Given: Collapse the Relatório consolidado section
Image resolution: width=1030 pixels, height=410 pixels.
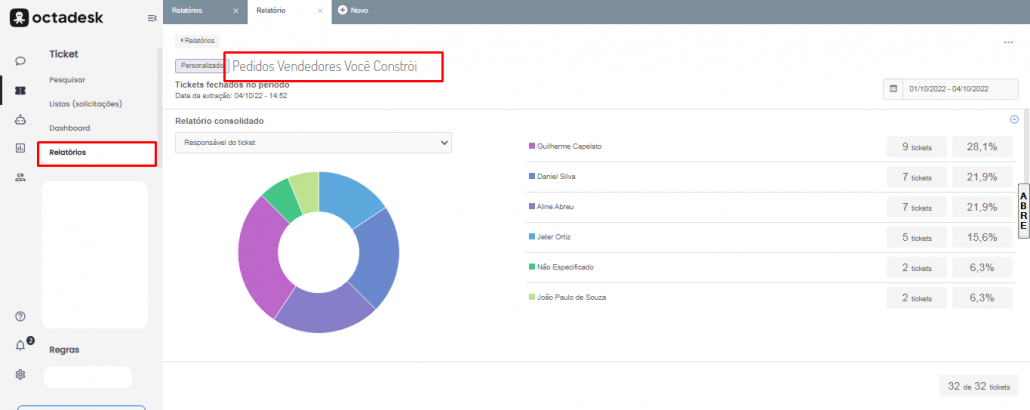Looking at the screenshot, I should click(1014, 119).
